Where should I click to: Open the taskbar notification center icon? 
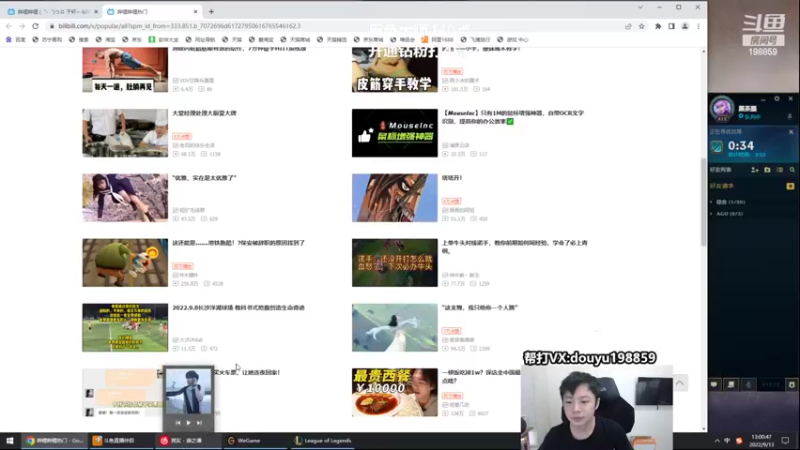click(786, 441)
